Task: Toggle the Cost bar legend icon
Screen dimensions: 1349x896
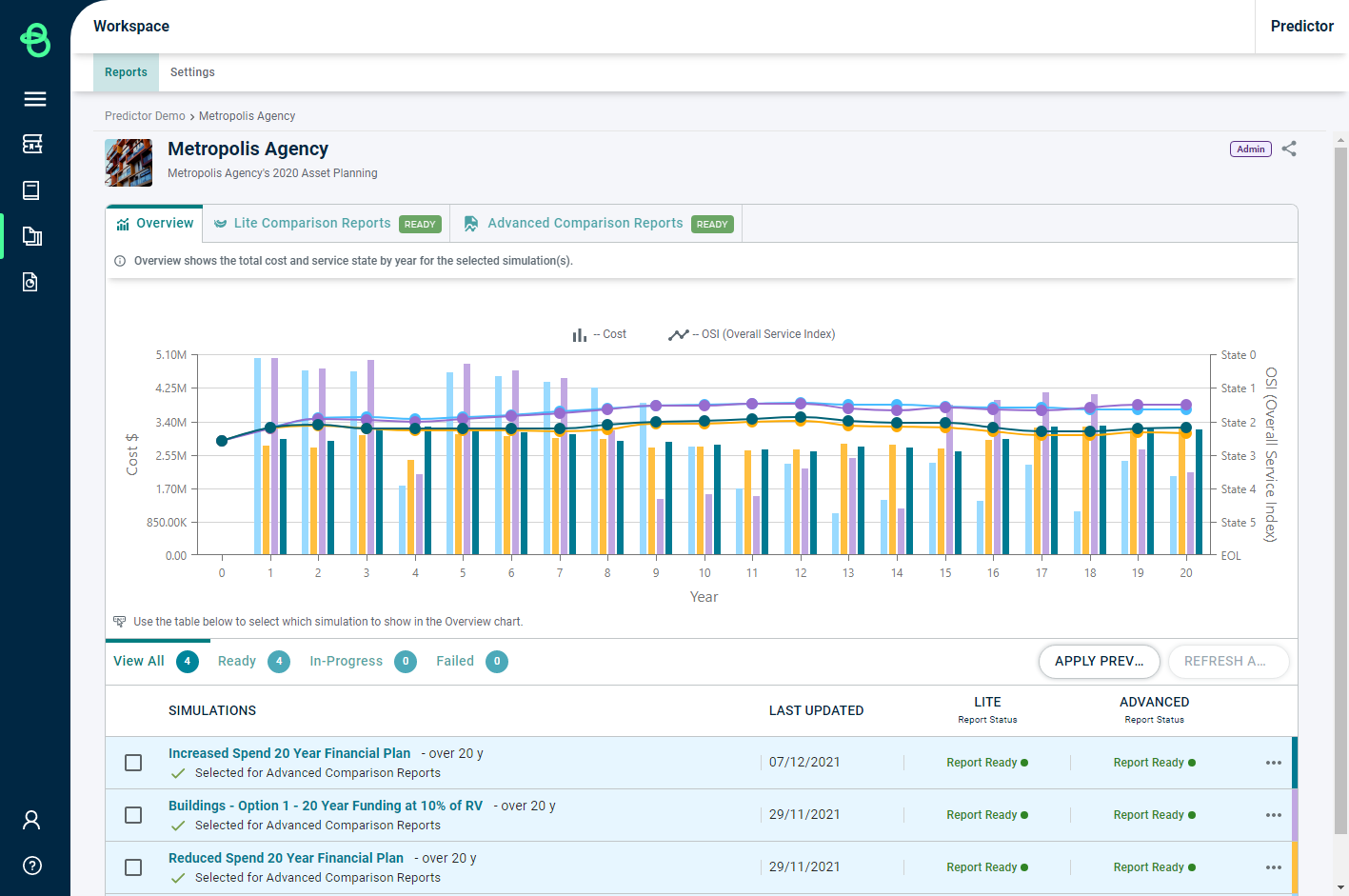Action: [579, 334]
